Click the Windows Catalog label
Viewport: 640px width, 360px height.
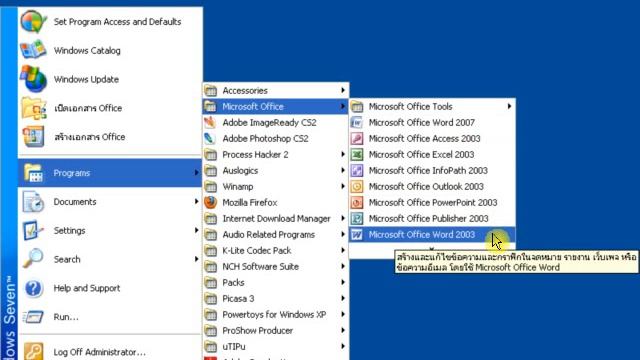tap(87, 51)
